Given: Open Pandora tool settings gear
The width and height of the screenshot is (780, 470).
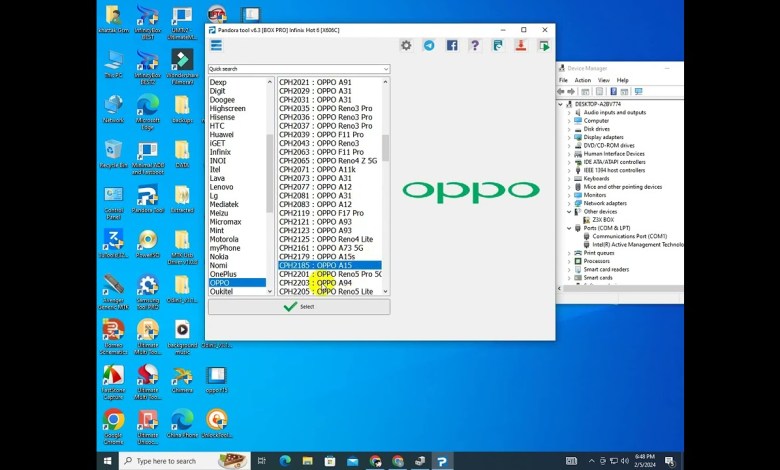Looking at the screenshot, I should coord(406,46).
